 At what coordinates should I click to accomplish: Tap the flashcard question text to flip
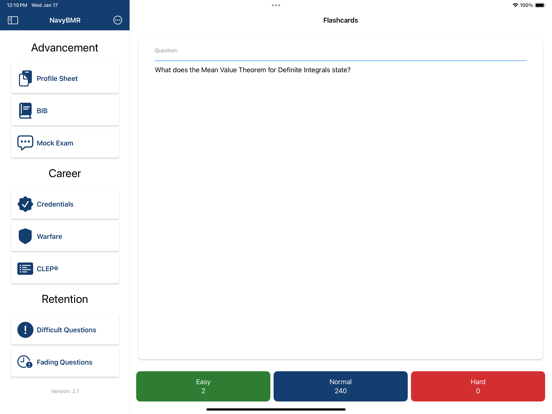(x=252, y=70)
